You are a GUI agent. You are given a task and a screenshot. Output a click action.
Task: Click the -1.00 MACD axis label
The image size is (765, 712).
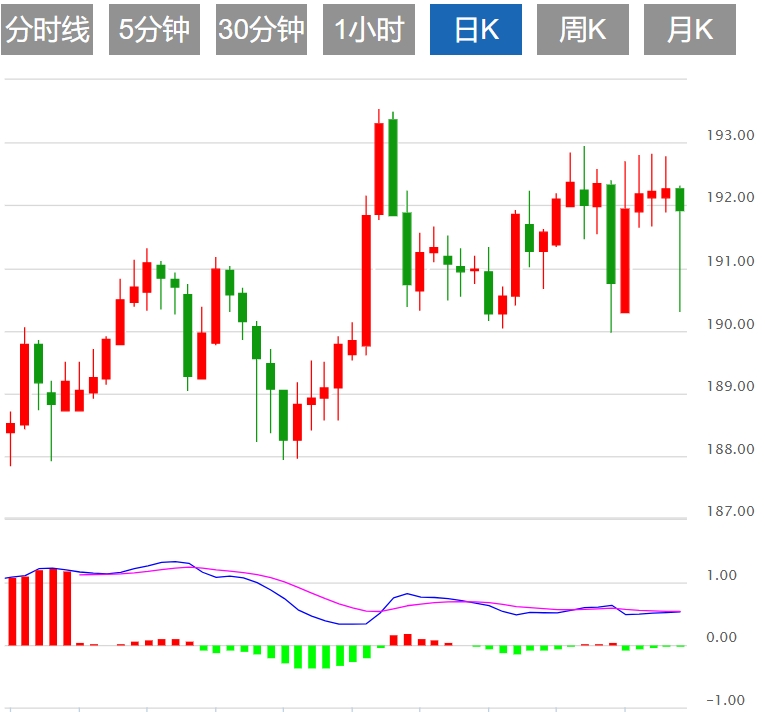pyautogui.click(x=726, y=700)
